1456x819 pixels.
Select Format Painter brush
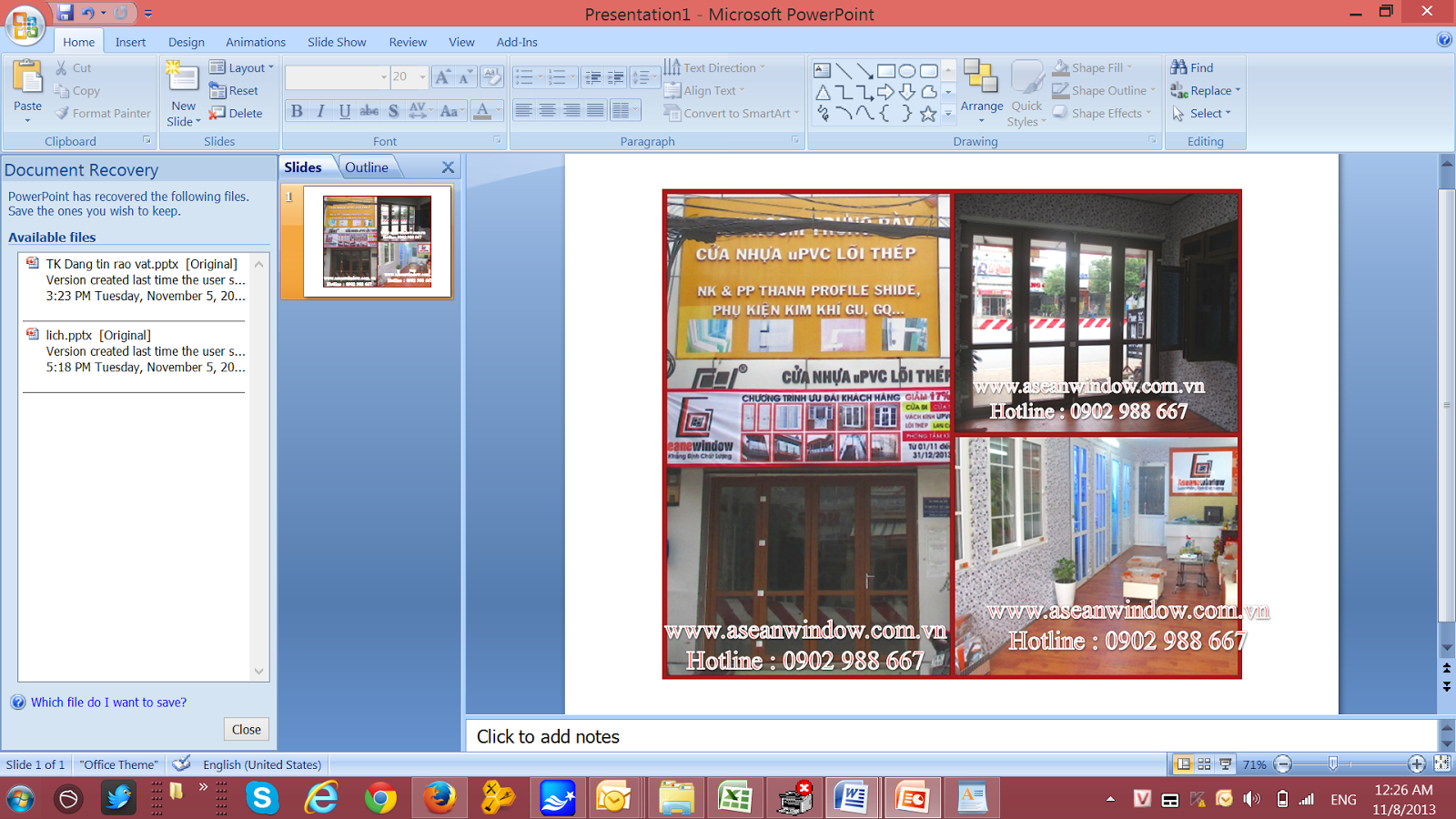click(x=103, y=113)
